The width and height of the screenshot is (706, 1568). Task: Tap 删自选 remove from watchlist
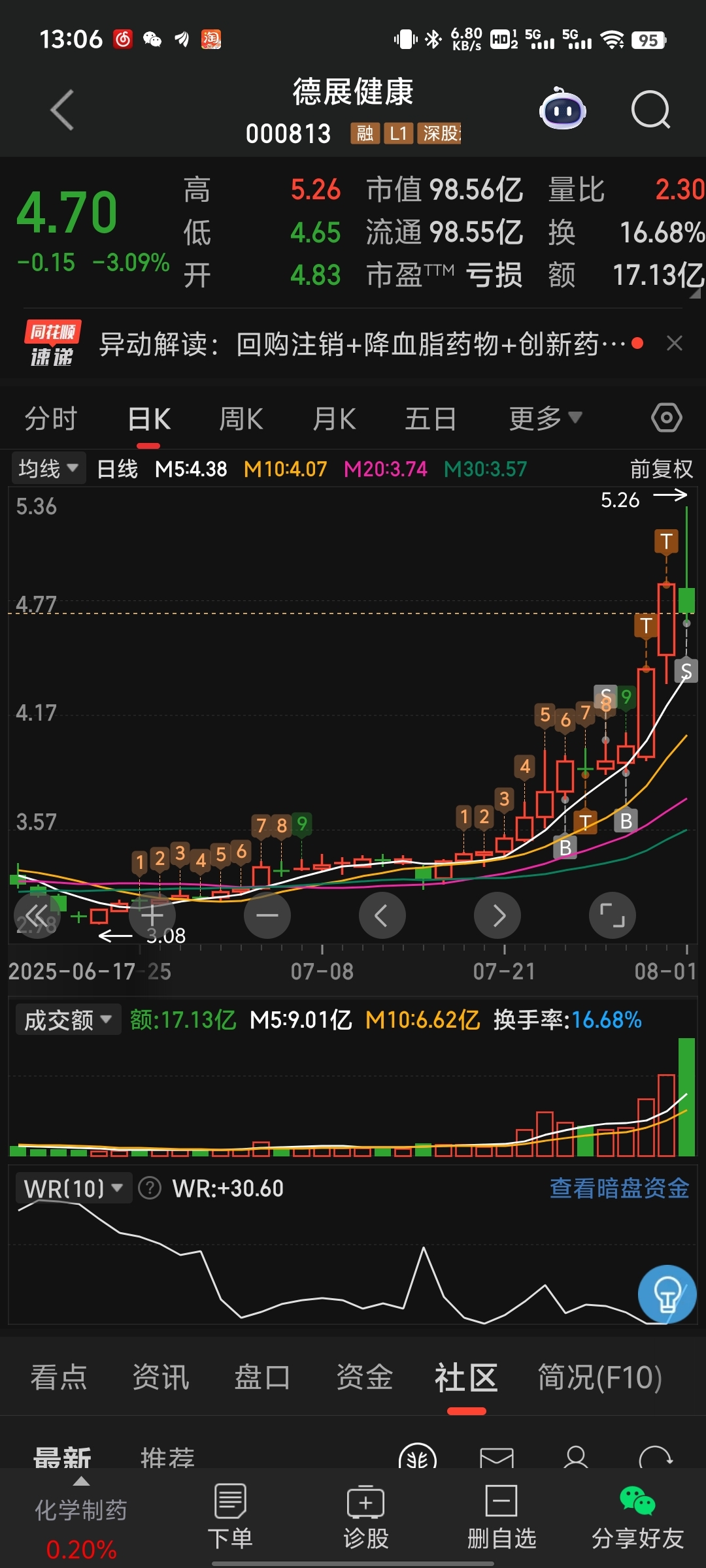[501, 1518]
